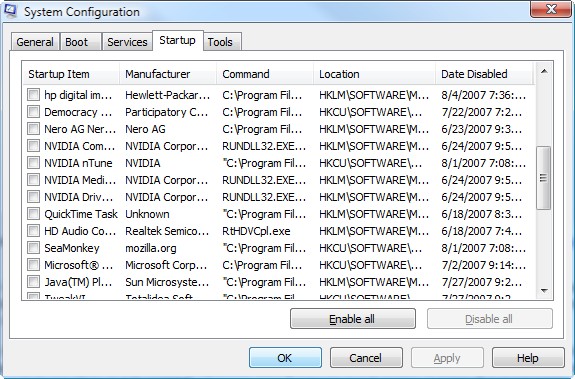Enable the hp digital im... startup checkbox
The width and height of the screenshot is (575, 379).
[x=33, y=95]
